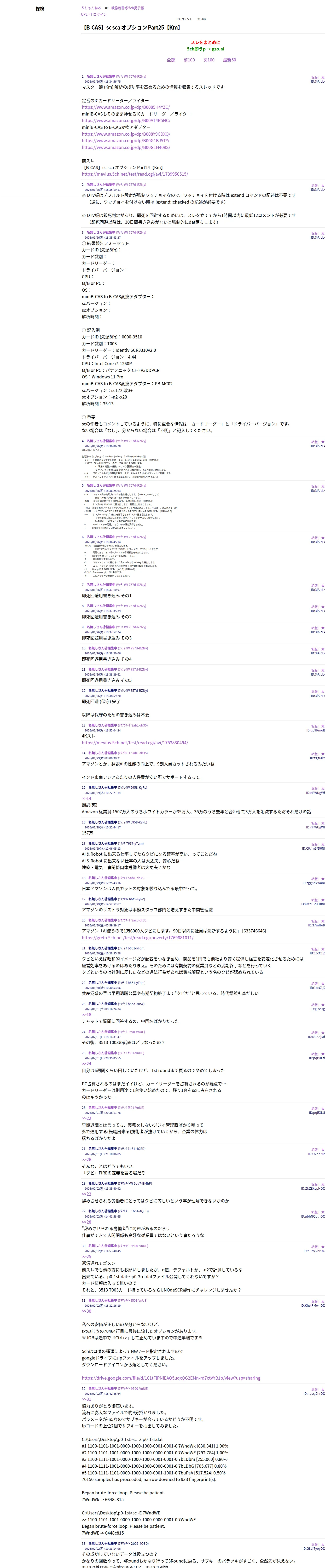325x1568 pixels.
Task: Open greta.5ch.net poverty/1769681011 link
Action: (x=137, y=937)
